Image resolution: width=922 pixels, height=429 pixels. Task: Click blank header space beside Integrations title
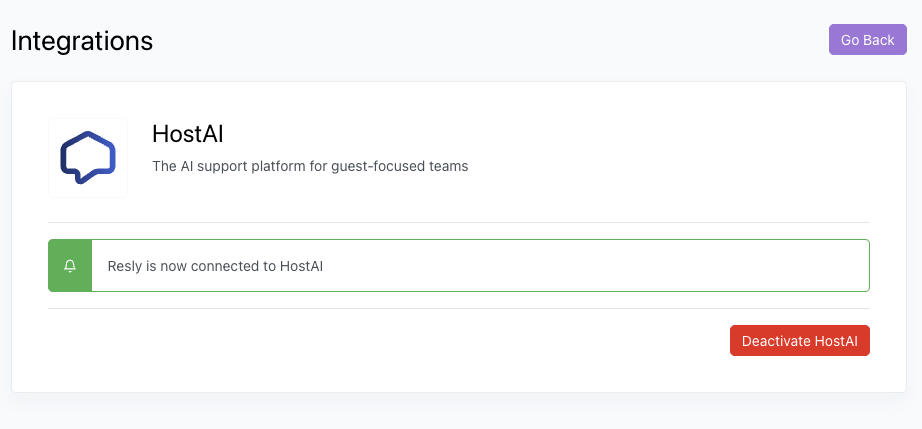click(x=480, y=41)
